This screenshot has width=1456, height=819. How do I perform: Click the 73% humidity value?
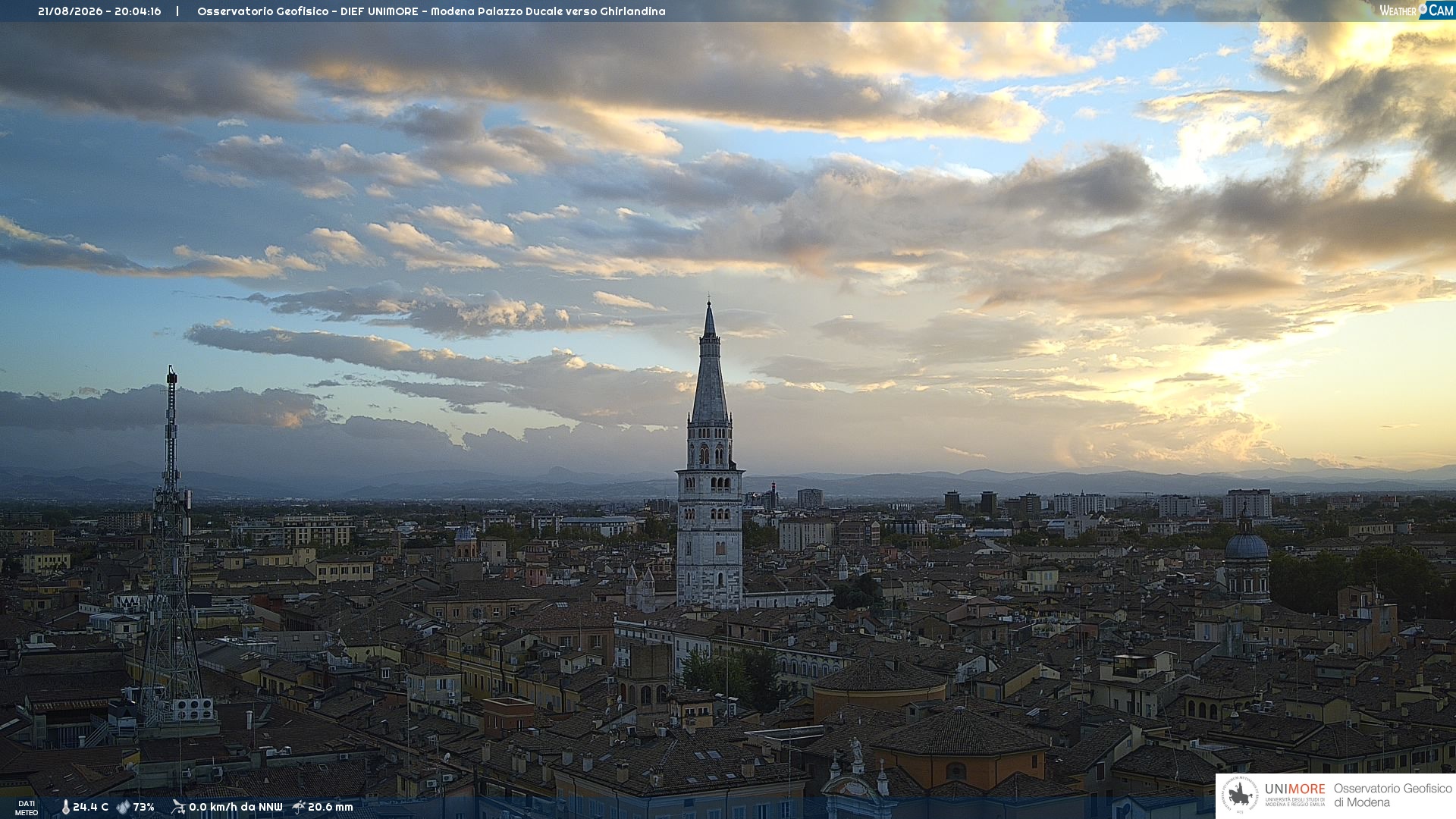point(143,807)
